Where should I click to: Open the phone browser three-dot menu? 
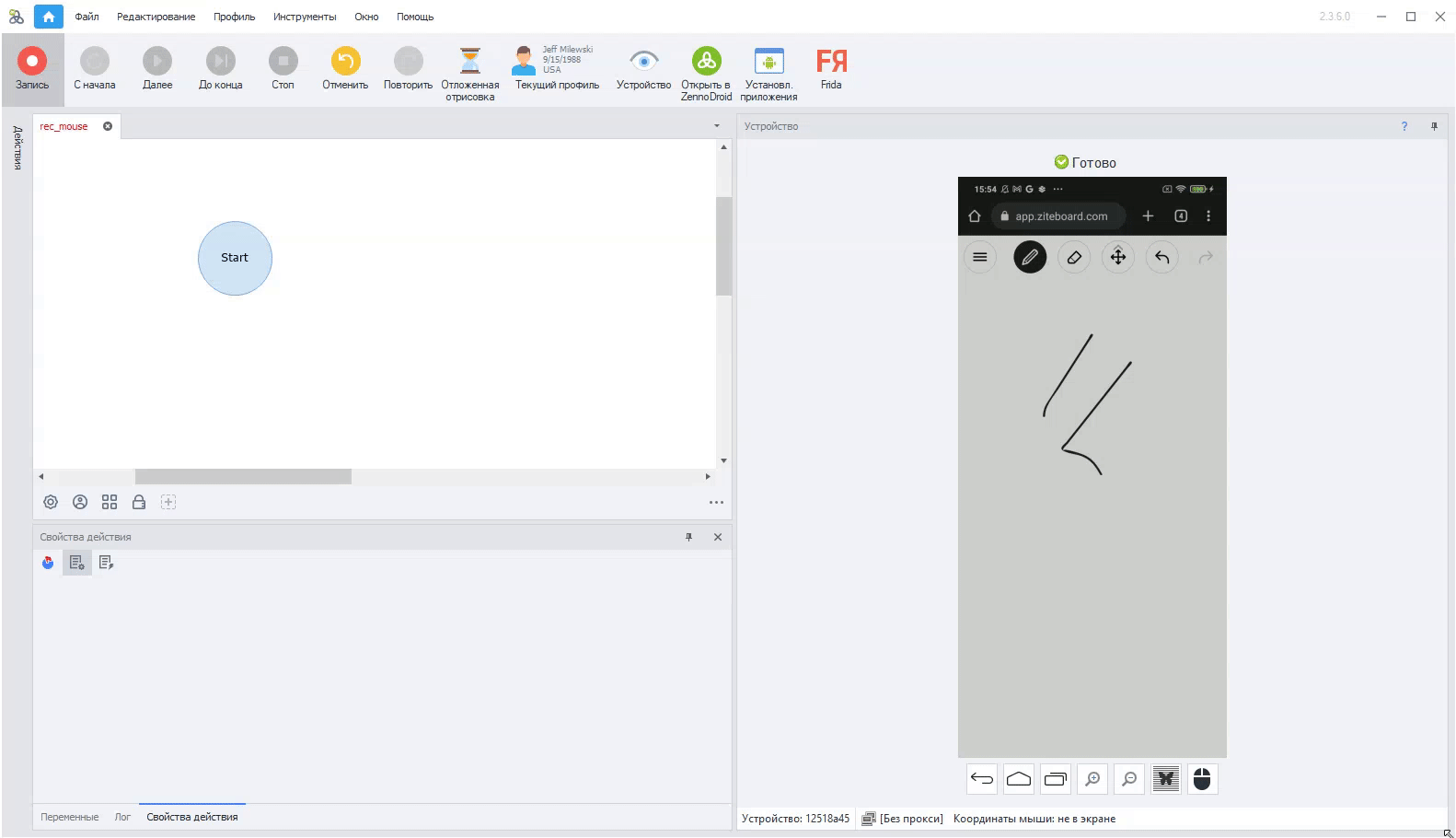coord(1208,216)
